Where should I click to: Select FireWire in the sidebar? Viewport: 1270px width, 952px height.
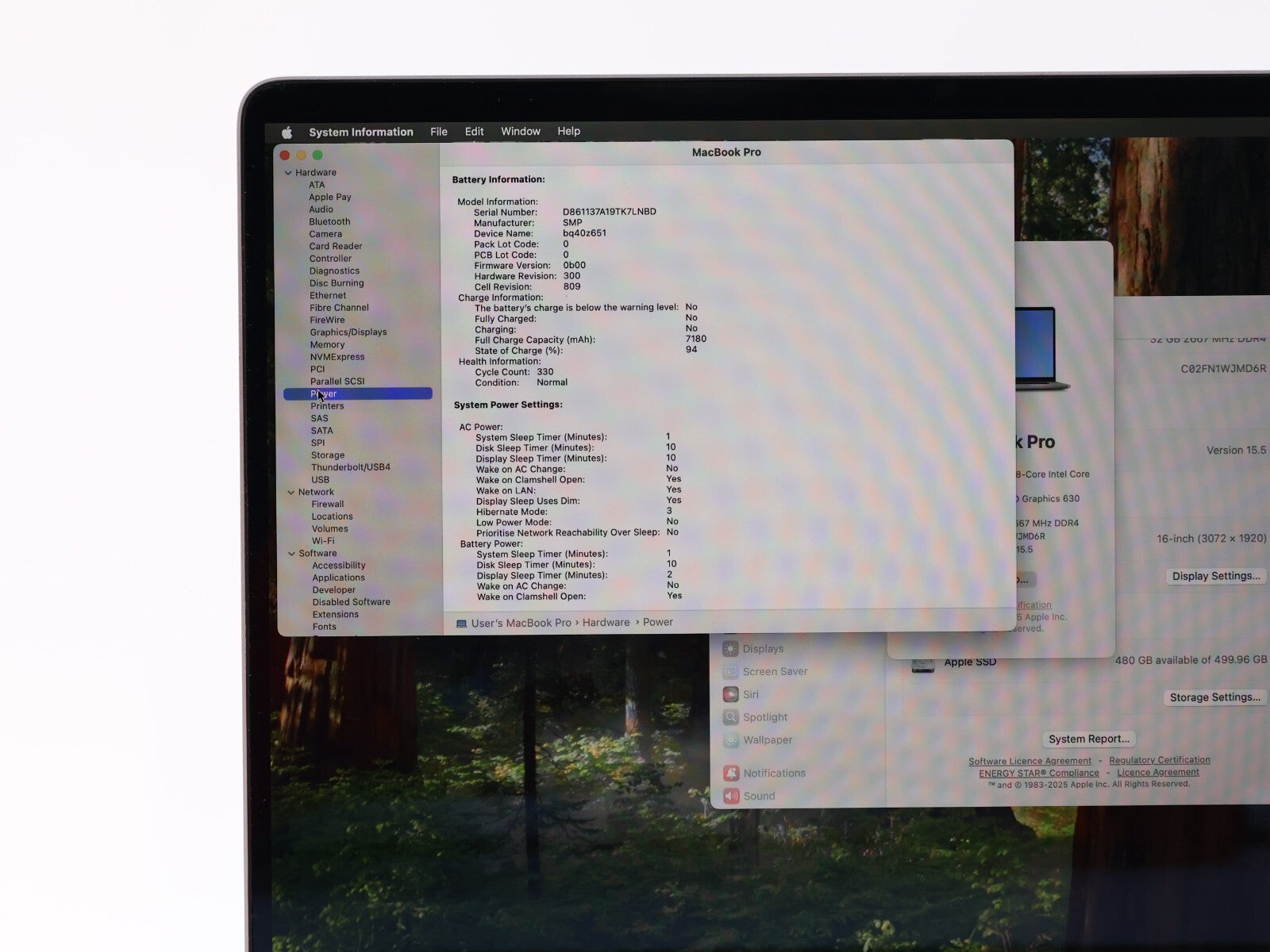pos(327,320)
